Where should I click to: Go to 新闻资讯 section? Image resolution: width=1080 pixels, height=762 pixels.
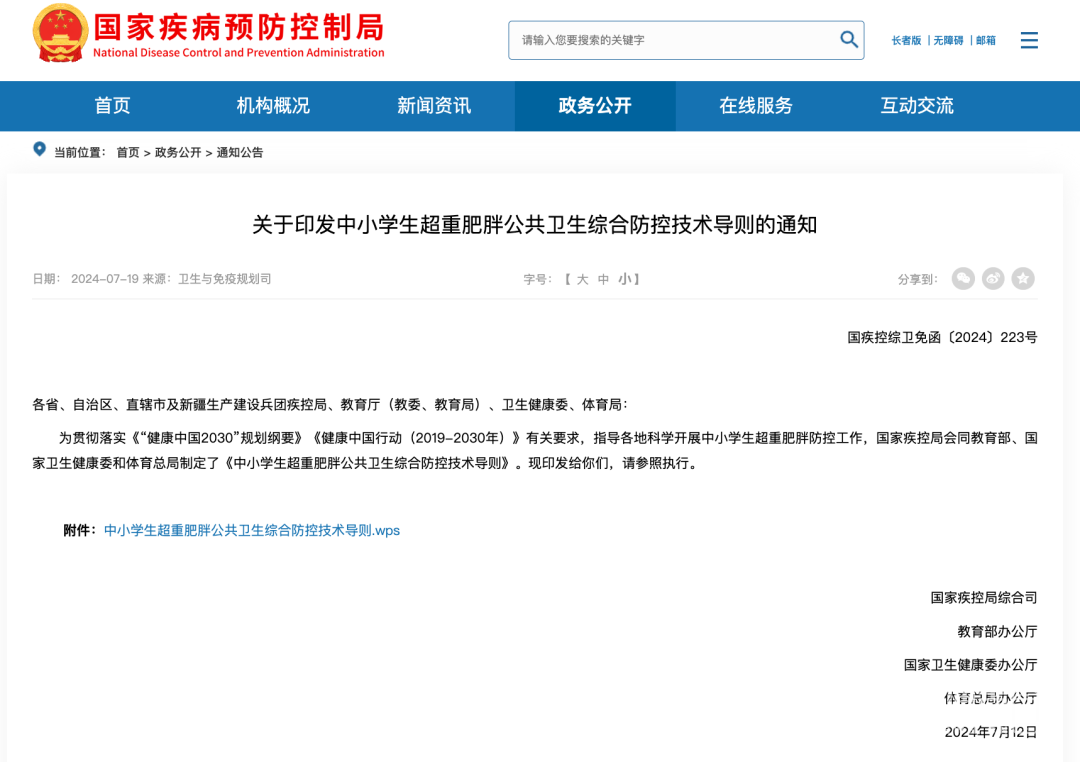(x=434, y=106)
